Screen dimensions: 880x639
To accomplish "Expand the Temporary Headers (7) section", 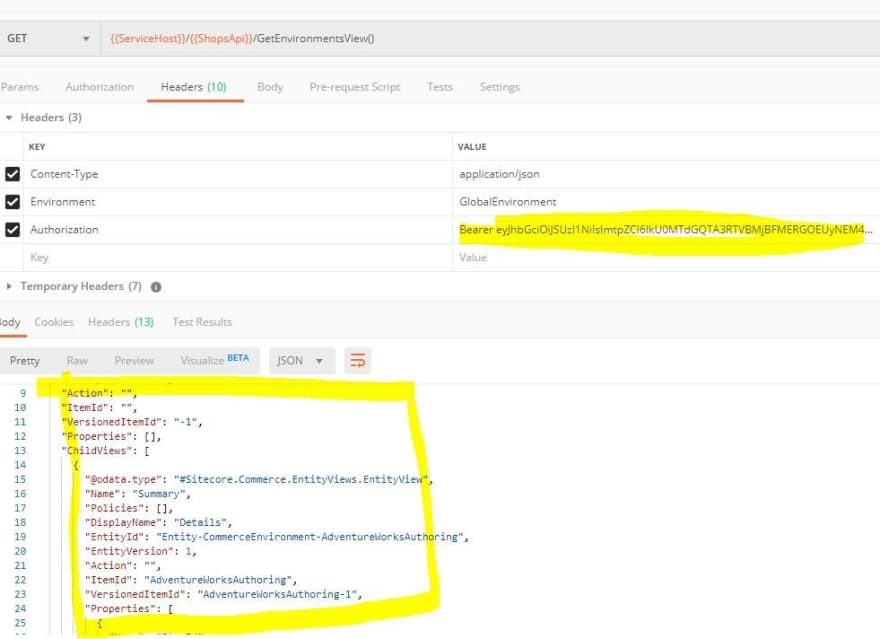I will click(x=9, y=286).
